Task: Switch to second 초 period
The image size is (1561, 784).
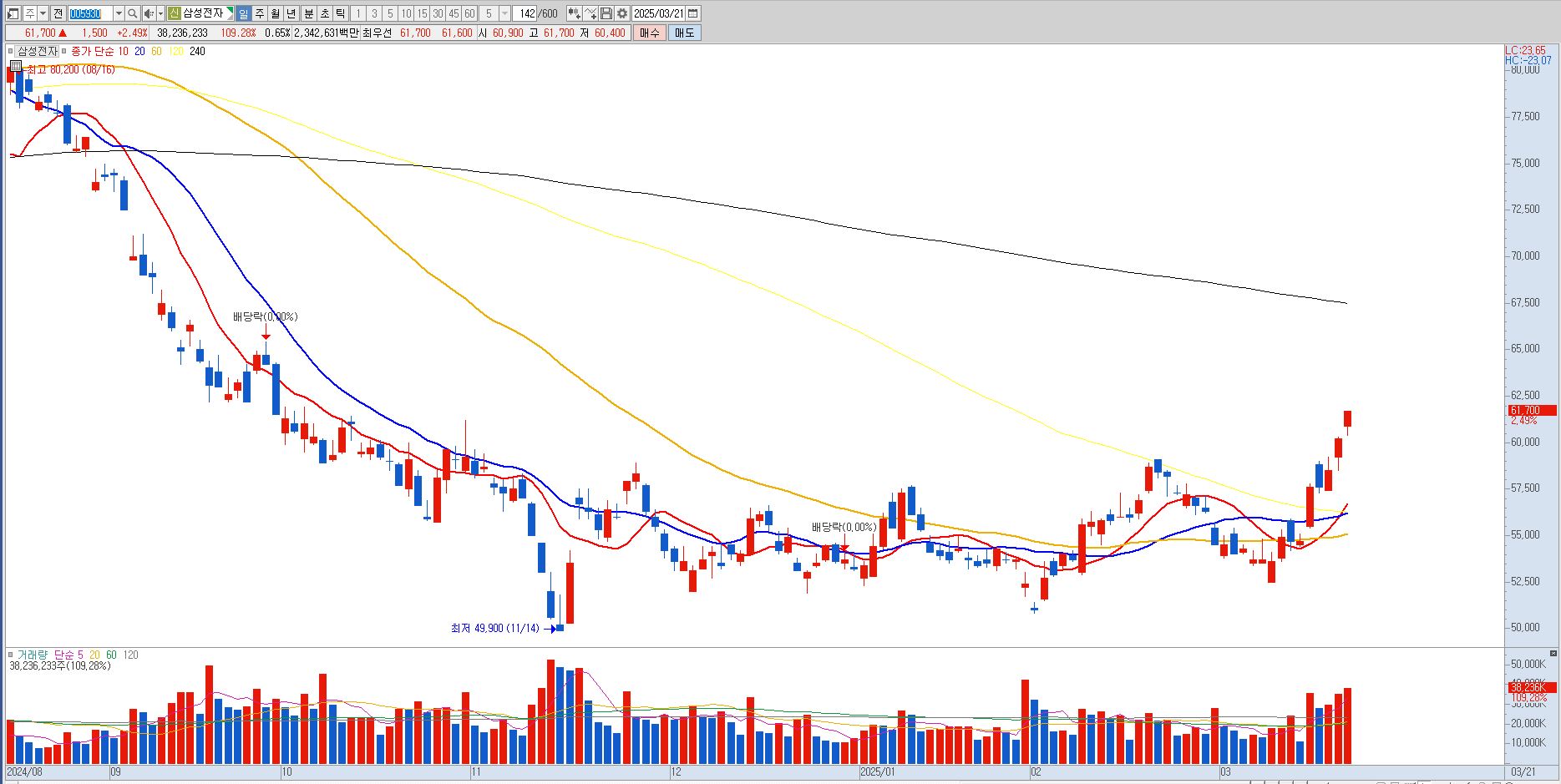Action: click(x=325, y=13)
